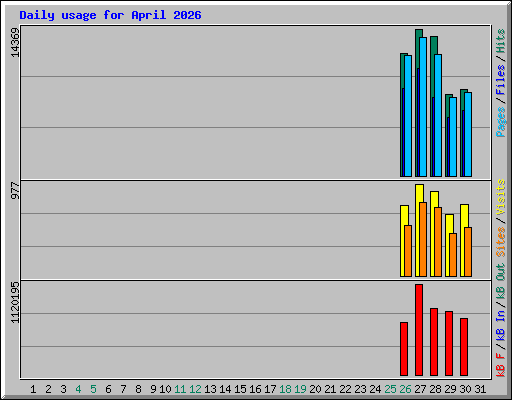This screenshot has width=512, height=400.
Task: Click the day 28 orange sites bar
Action: point(438,242)
